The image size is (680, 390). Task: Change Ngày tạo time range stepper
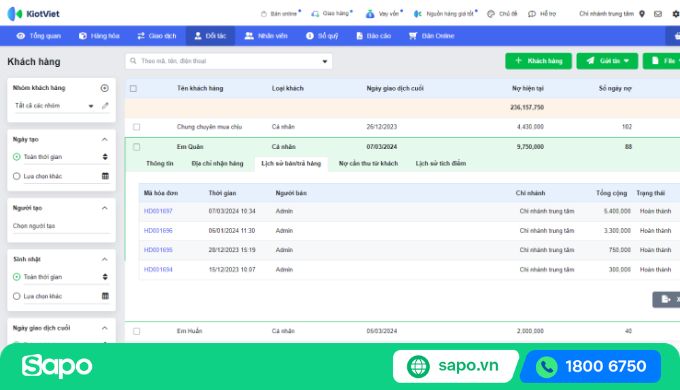click(105, 157)
